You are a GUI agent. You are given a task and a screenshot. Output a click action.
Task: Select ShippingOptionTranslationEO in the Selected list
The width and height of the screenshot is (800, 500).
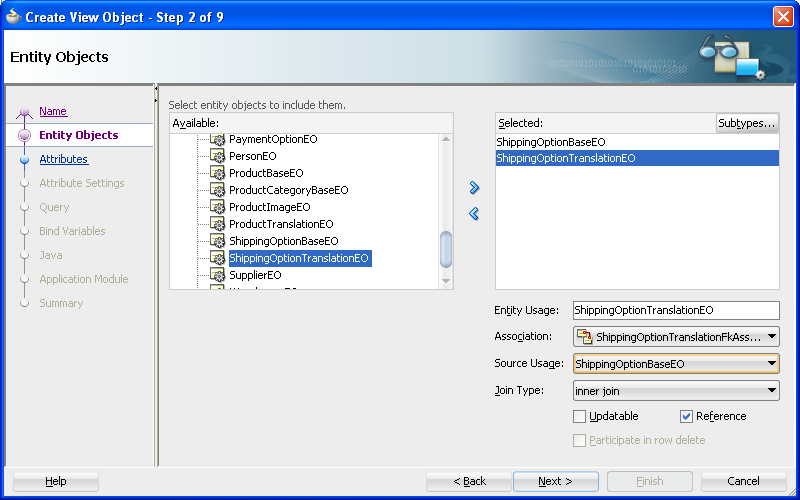coord(637,158)
